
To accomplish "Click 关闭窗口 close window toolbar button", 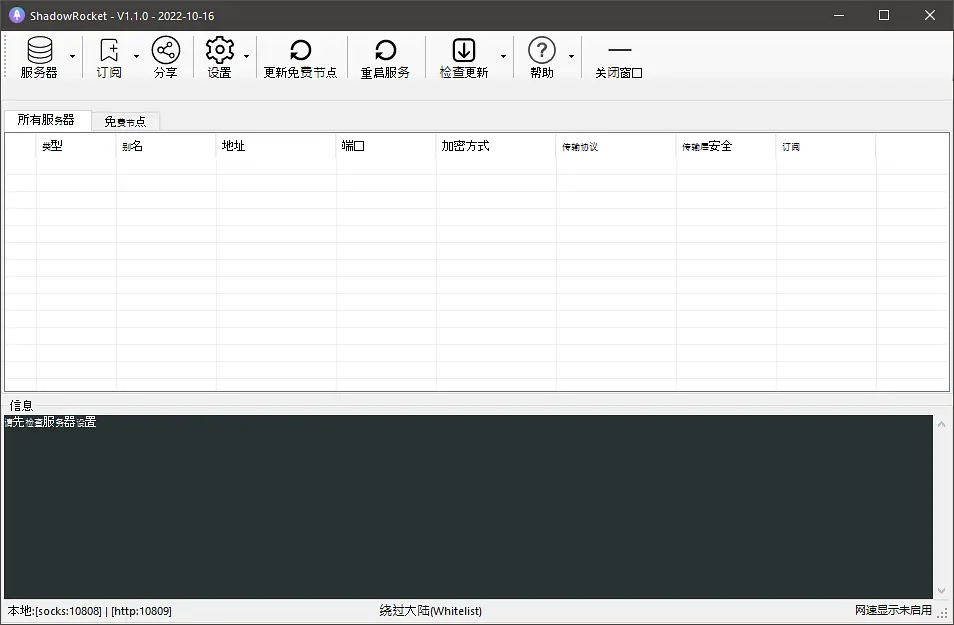I will [619, 57].
